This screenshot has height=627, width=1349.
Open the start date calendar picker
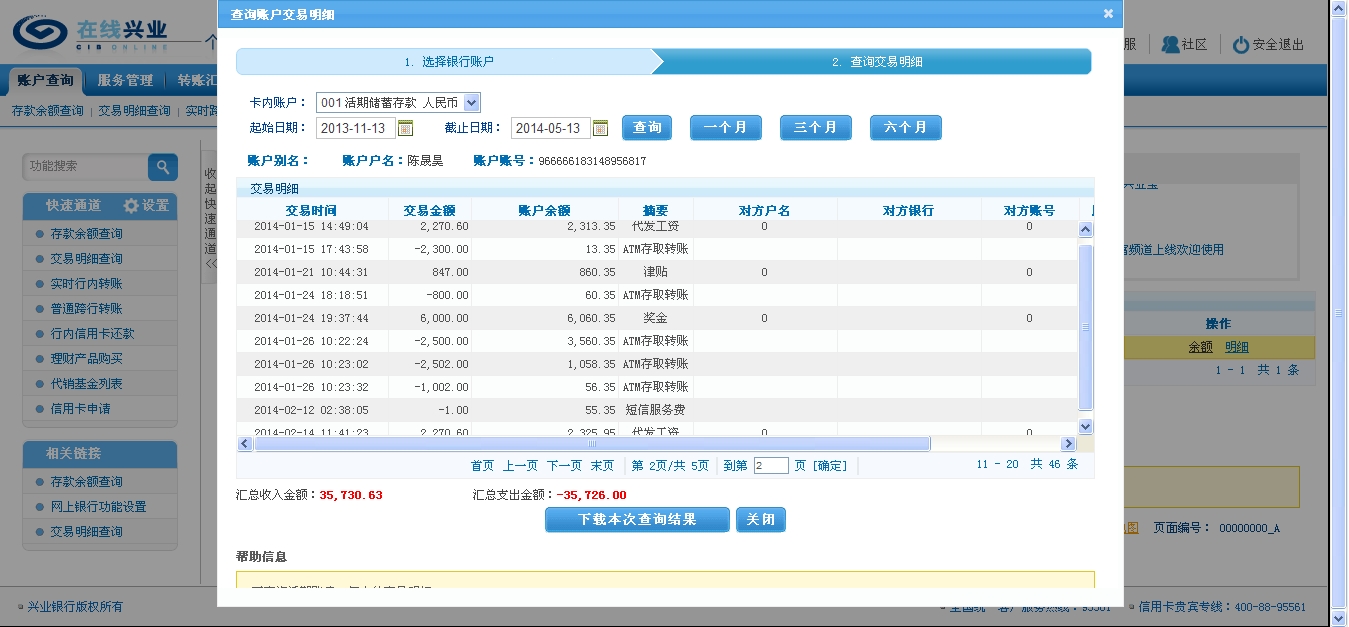point(405,128)
